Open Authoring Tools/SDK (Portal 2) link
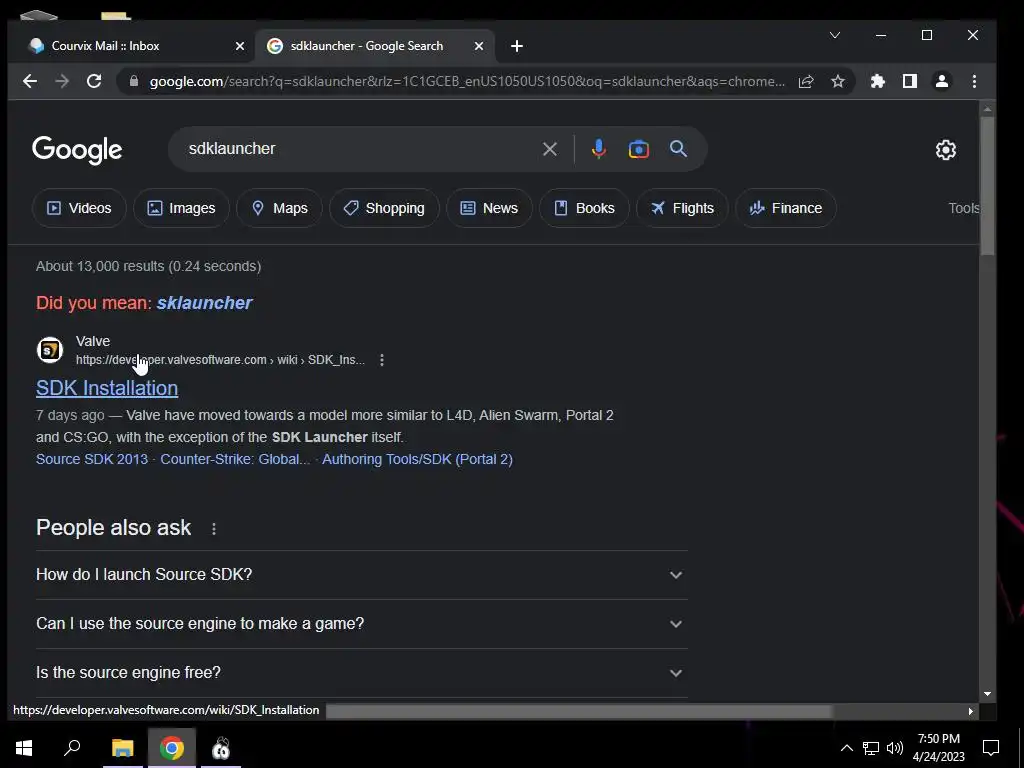 [417, 459]
